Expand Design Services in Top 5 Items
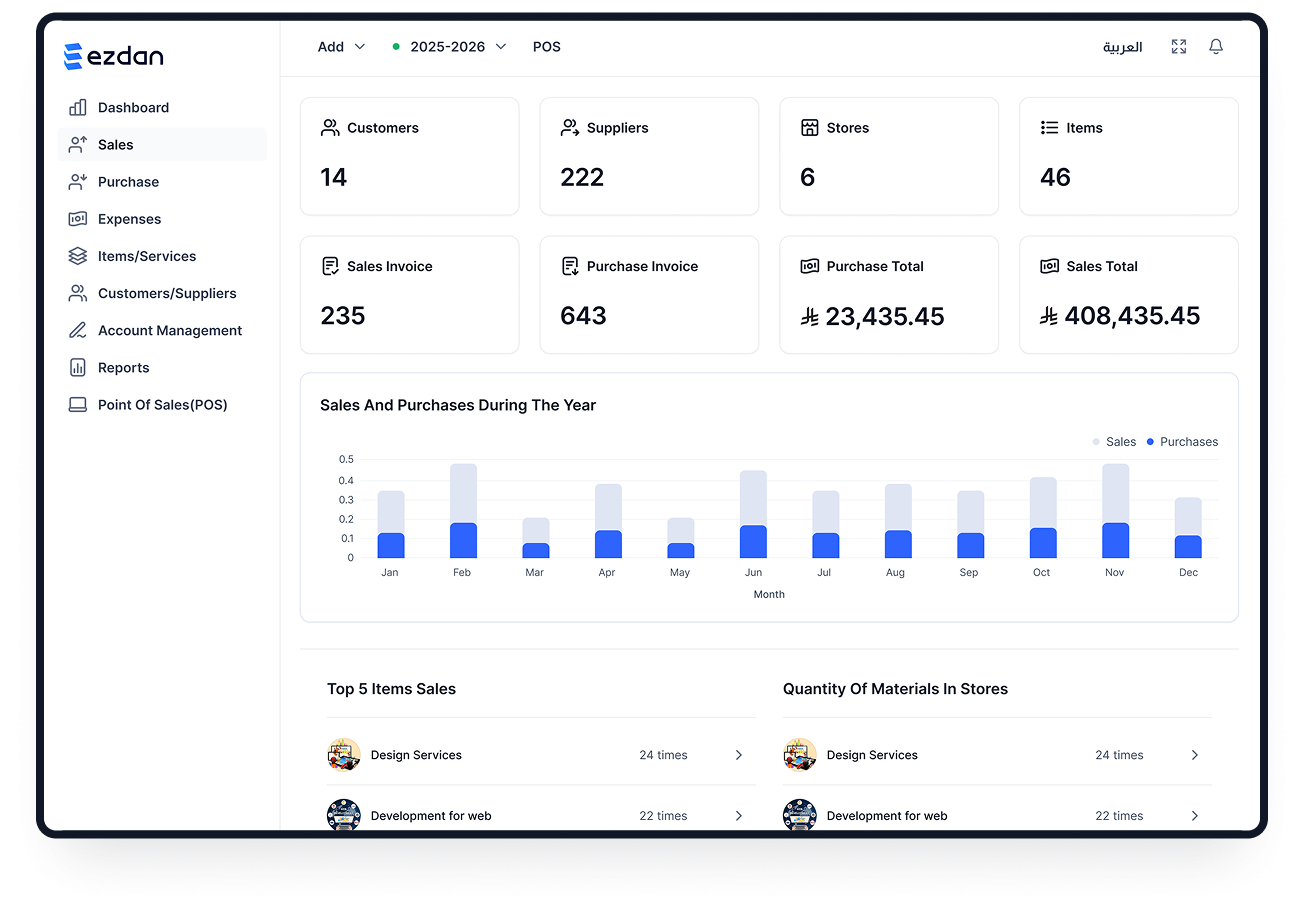Viewport: 1304px width, 915px height. coord(739,755)
